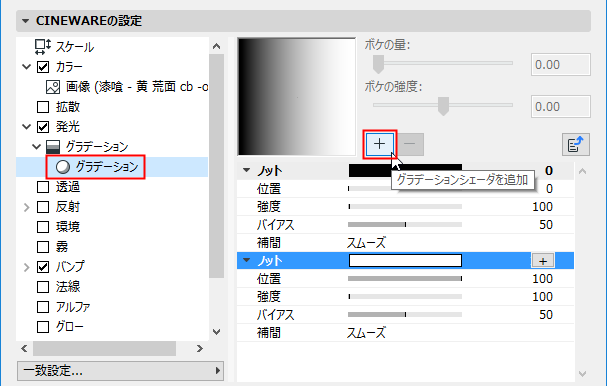Click the gradient preview thumbnail
Image resolution: width=607 pixels, height=386 pixels.
[x=297, y=96]
